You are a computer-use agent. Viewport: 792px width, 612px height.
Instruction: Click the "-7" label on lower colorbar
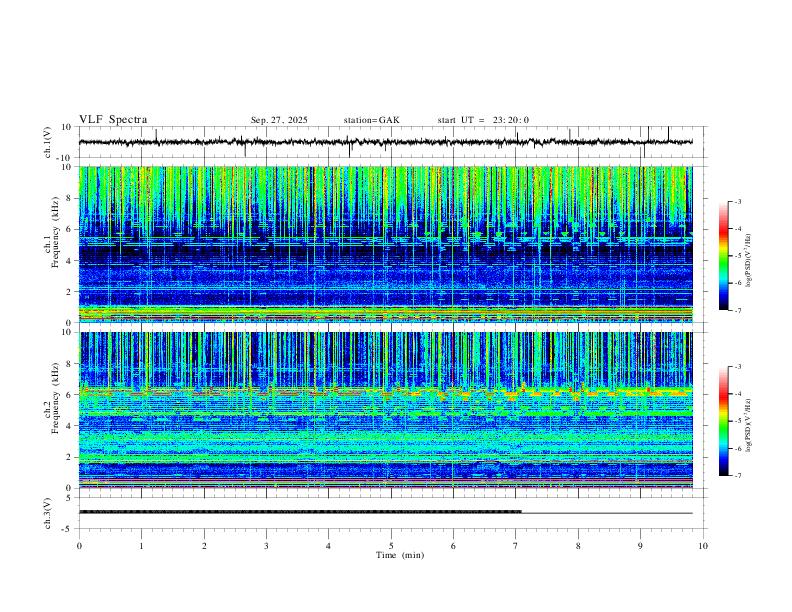(737, 476)
